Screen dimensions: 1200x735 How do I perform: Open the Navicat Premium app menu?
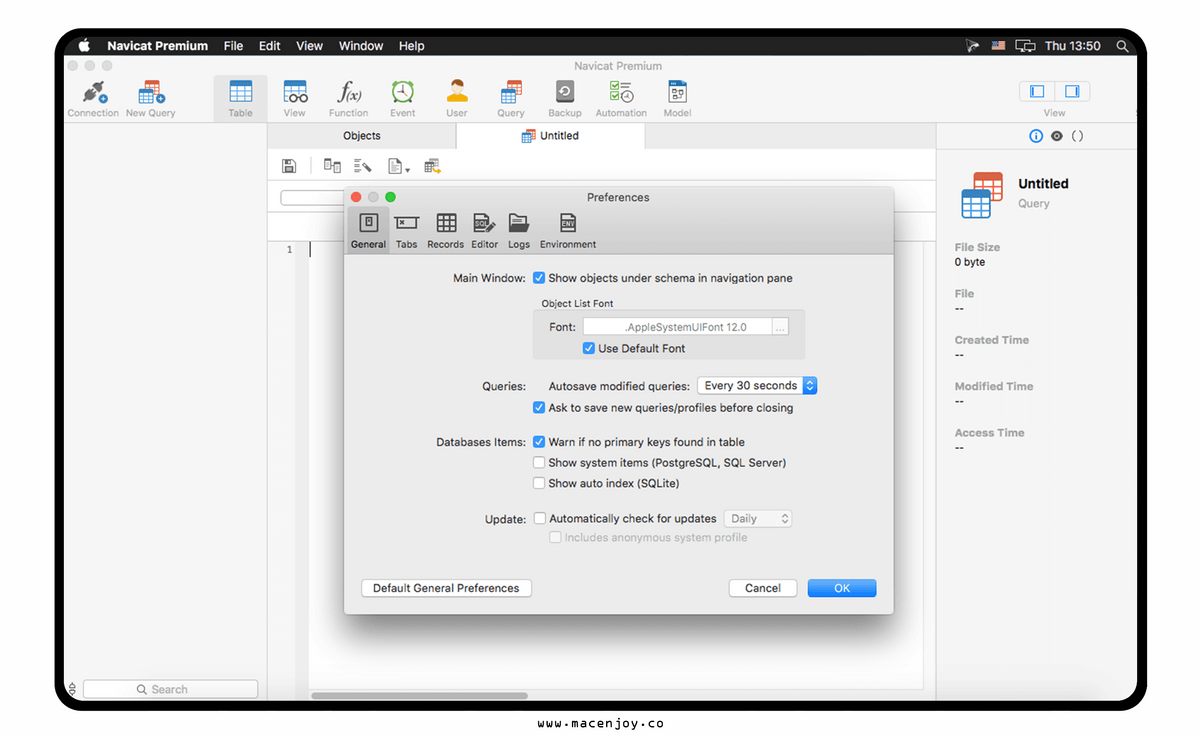[x=158, y=46]
